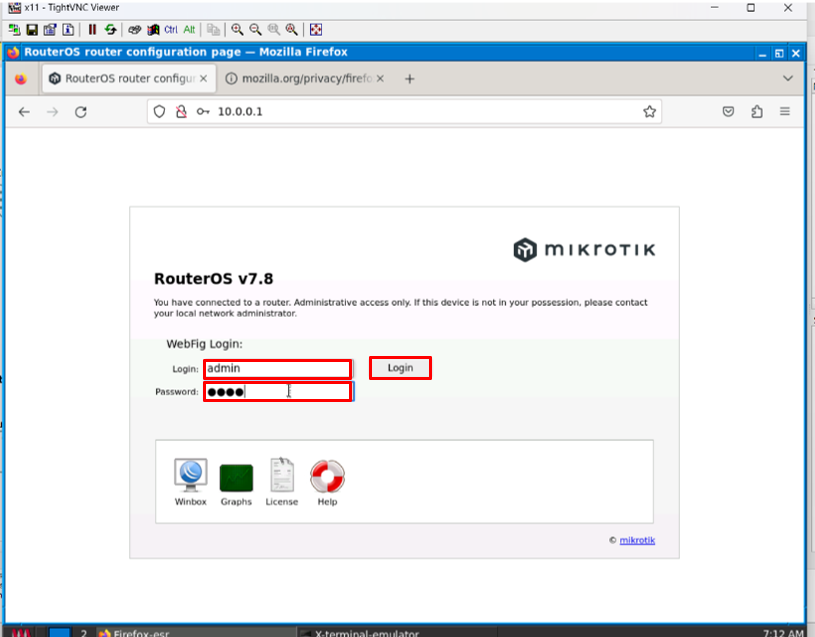Screen dimensions: 815x637
Task: Toggle the Ctrl key in TightVNC toolbar
Action: pyautogui.click(x=170, y=30)
